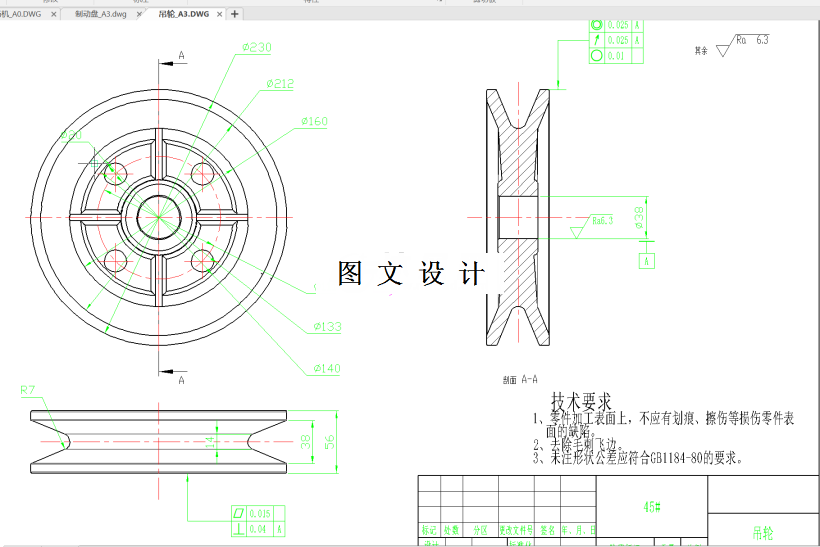Select the R7 radius dimension label
Image resolution: width=820 pixels, height=547 pixels.
(x=28, y=390)
